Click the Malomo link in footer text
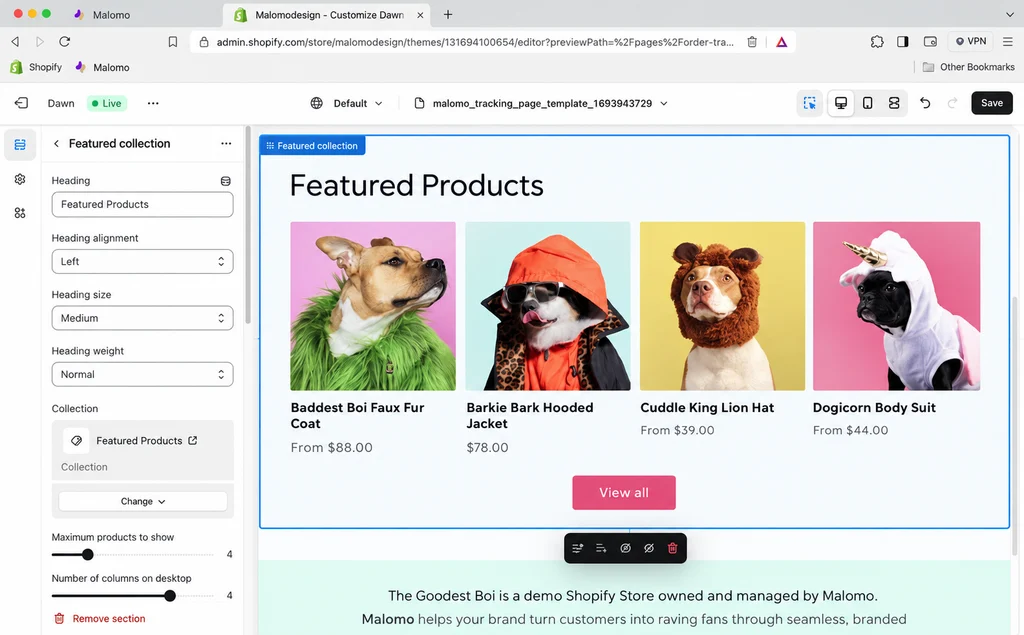 point(388,619)
